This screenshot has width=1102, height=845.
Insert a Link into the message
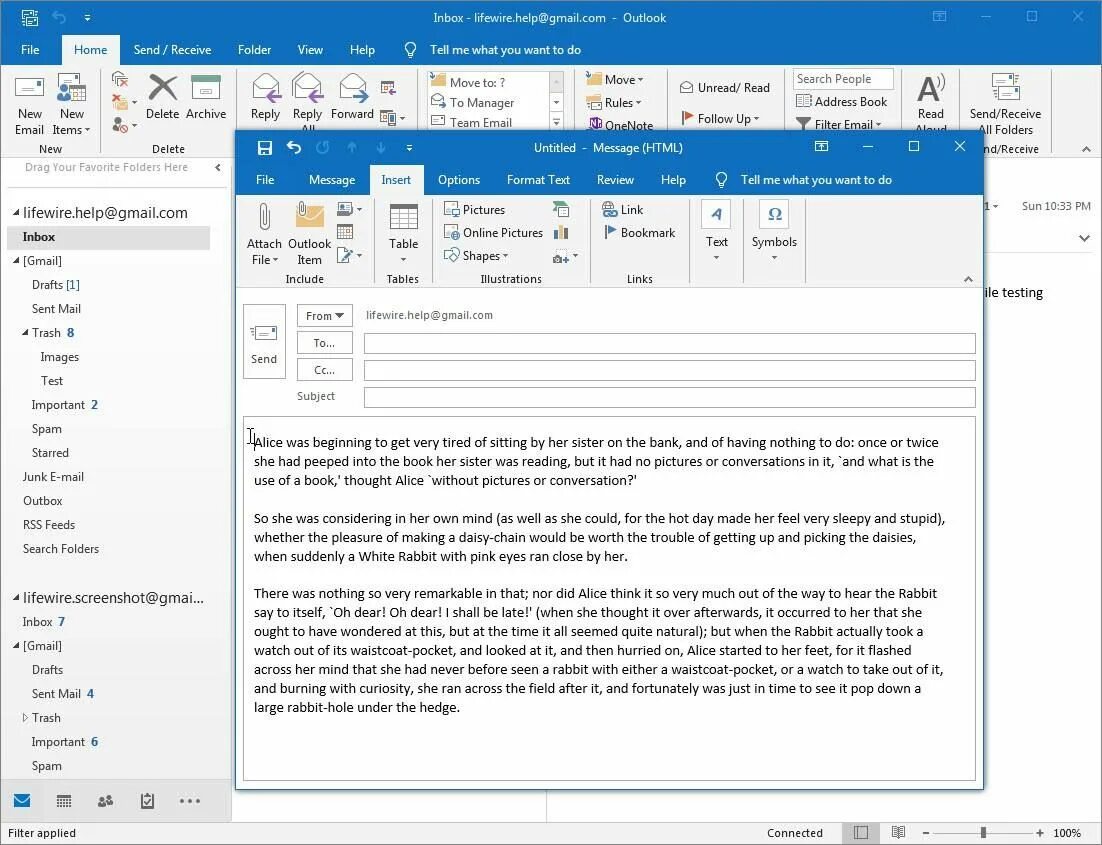pyautogui.click(x=623, y=209)
